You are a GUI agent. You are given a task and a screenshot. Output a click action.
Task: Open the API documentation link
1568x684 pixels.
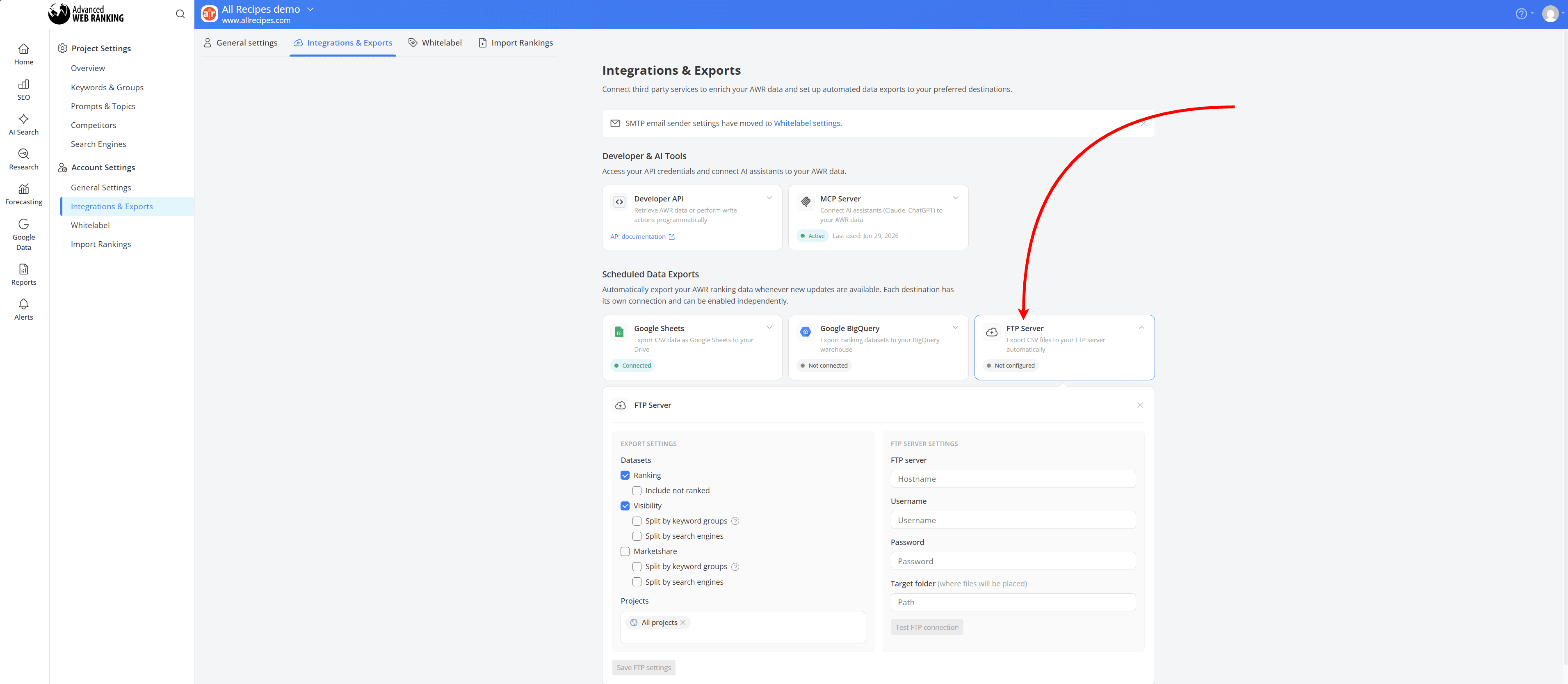pyautogui.click(x=642, y=237)
